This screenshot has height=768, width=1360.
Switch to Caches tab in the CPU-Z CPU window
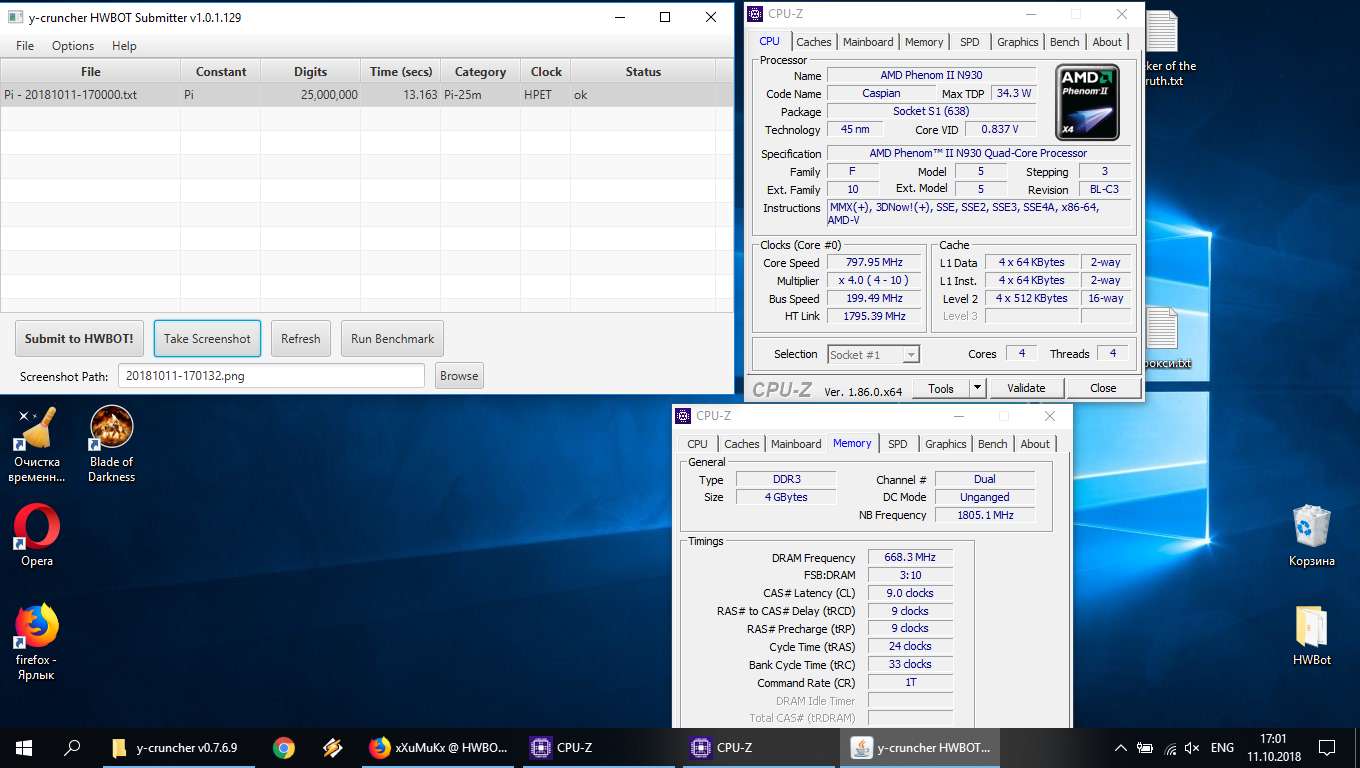coord(813,42)
